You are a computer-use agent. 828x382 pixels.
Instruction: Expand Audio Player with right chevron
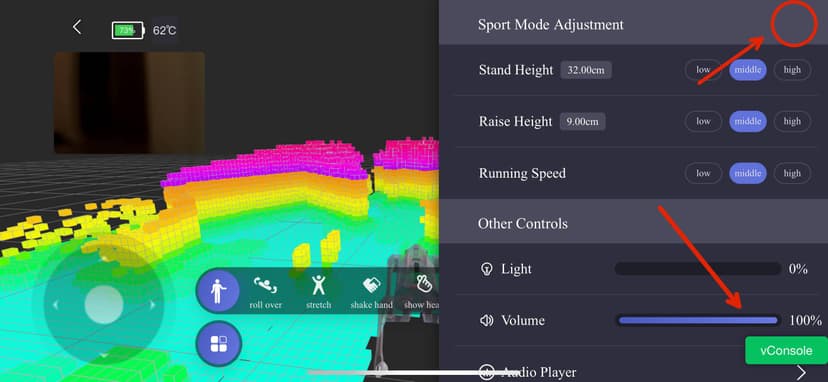click(x=801, y=372)
